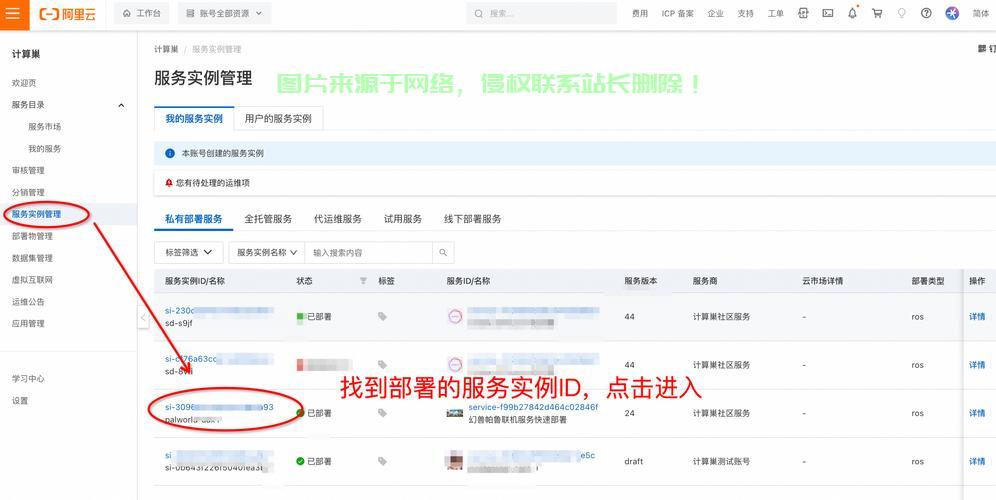Open the 服务实例名称 search type dropdown
The height and width of the screenshot is (500, 996).
(x=266, y=253)
